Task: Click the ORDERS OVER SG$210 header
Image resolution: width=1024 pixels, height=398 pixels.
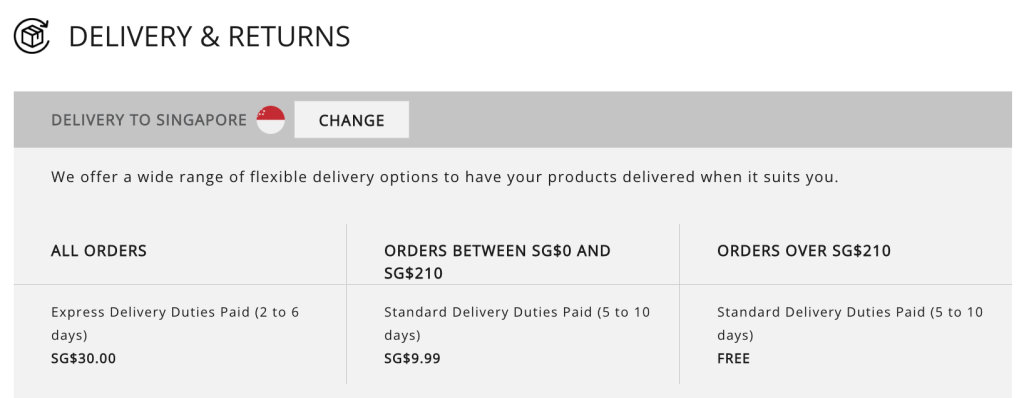Action: 804,251
